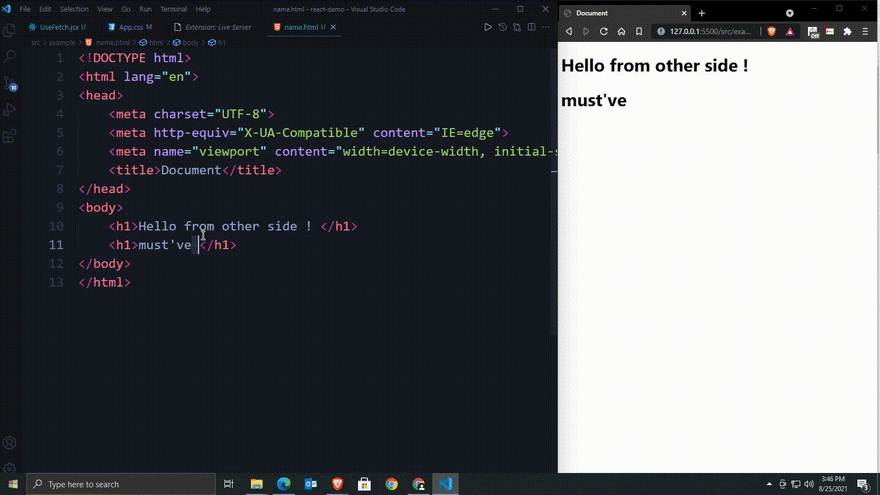Open the Windows Start menu
Screen dimensions: 880x495
(x=13, y=484)
